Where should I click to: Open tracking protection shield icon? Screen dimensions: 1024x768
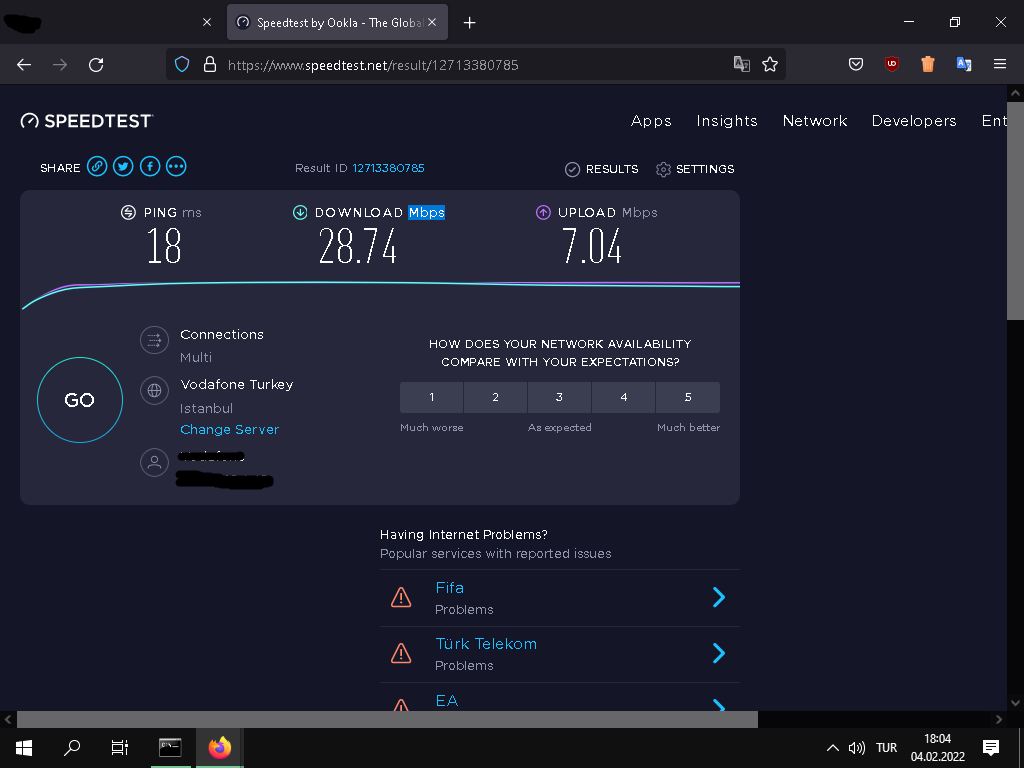coord(182,64)
